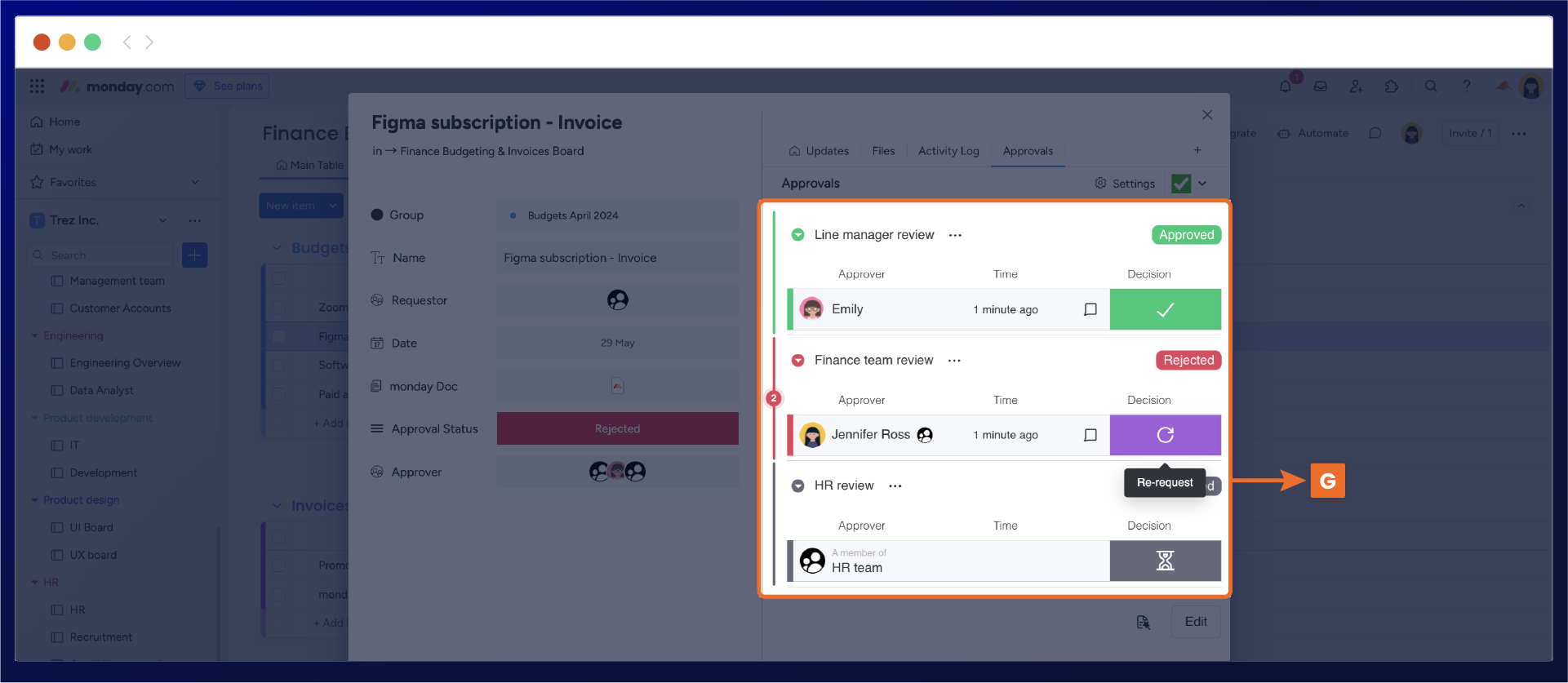Click the search magnifier in top bar
Viewport: 1568px width, 683px height.
[1431, 86]
